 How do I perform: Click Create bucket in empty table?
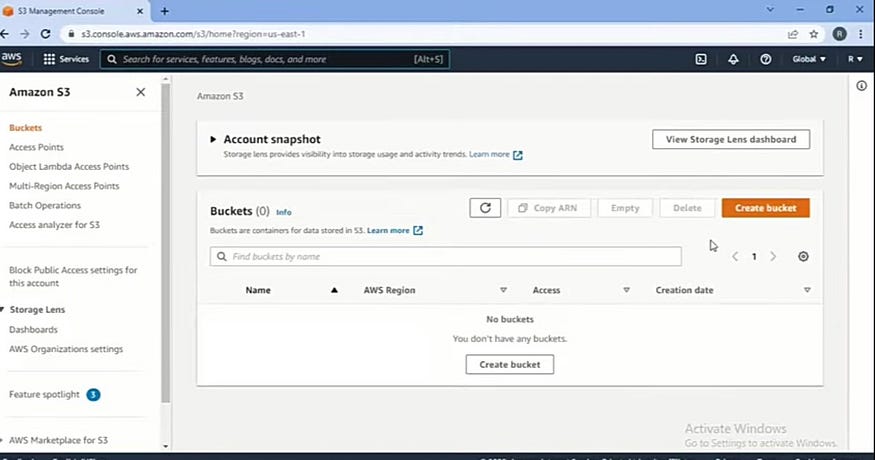pos(509,365)
